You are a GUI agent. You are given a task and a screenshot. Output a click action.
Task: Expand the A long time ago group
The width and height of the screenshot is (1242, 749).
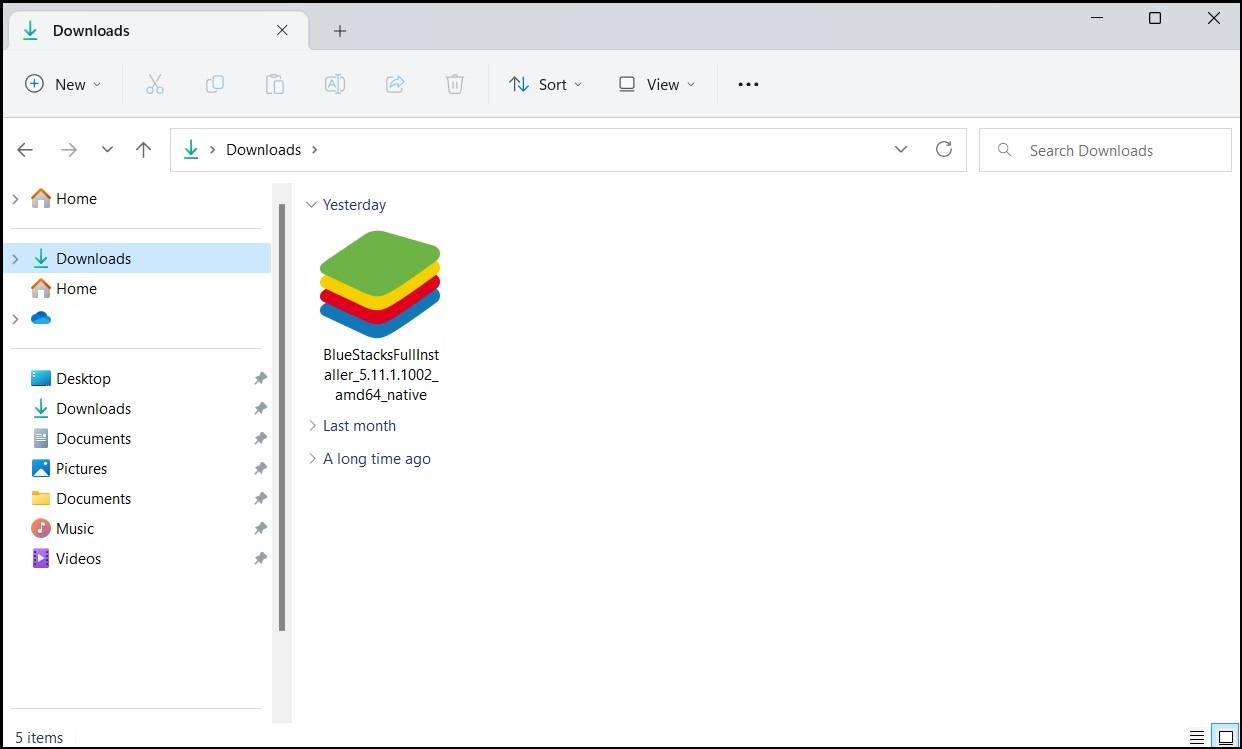[x=312, y=459]
